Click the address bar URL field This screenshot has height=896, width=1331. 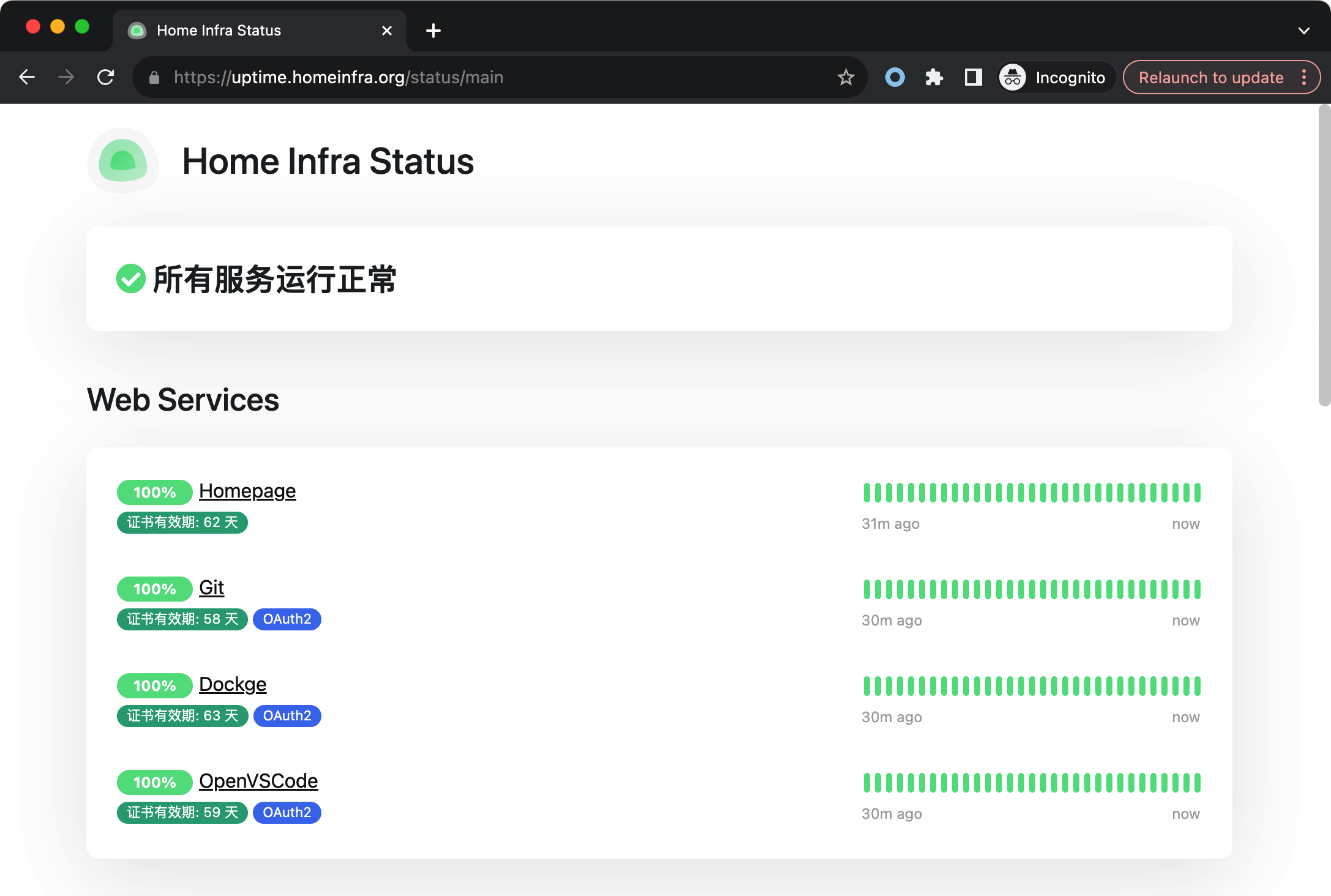(490, 78)
